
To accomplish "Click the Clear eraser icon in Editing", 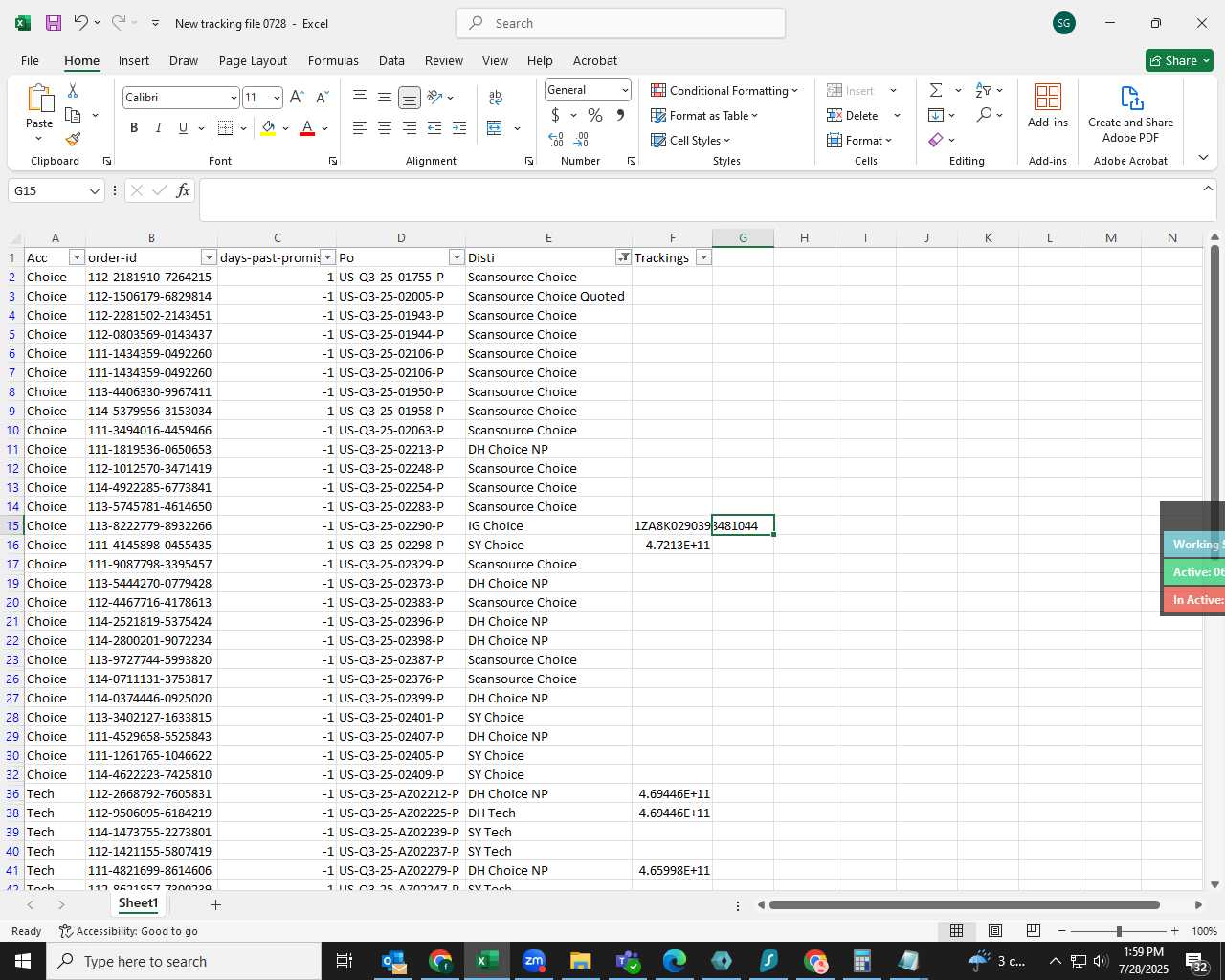I will tap(936, 140).
